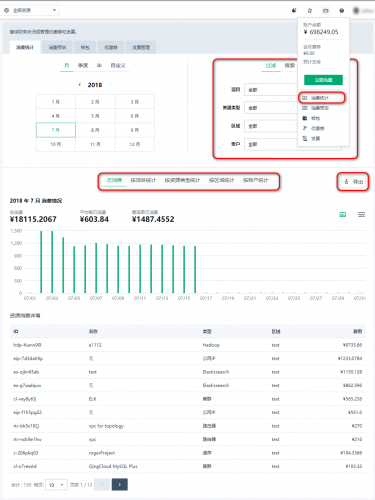Open the resource type filter dropdown
This screenshot has width=375, height=500.
pyautogui.click(x=270, y=108)
